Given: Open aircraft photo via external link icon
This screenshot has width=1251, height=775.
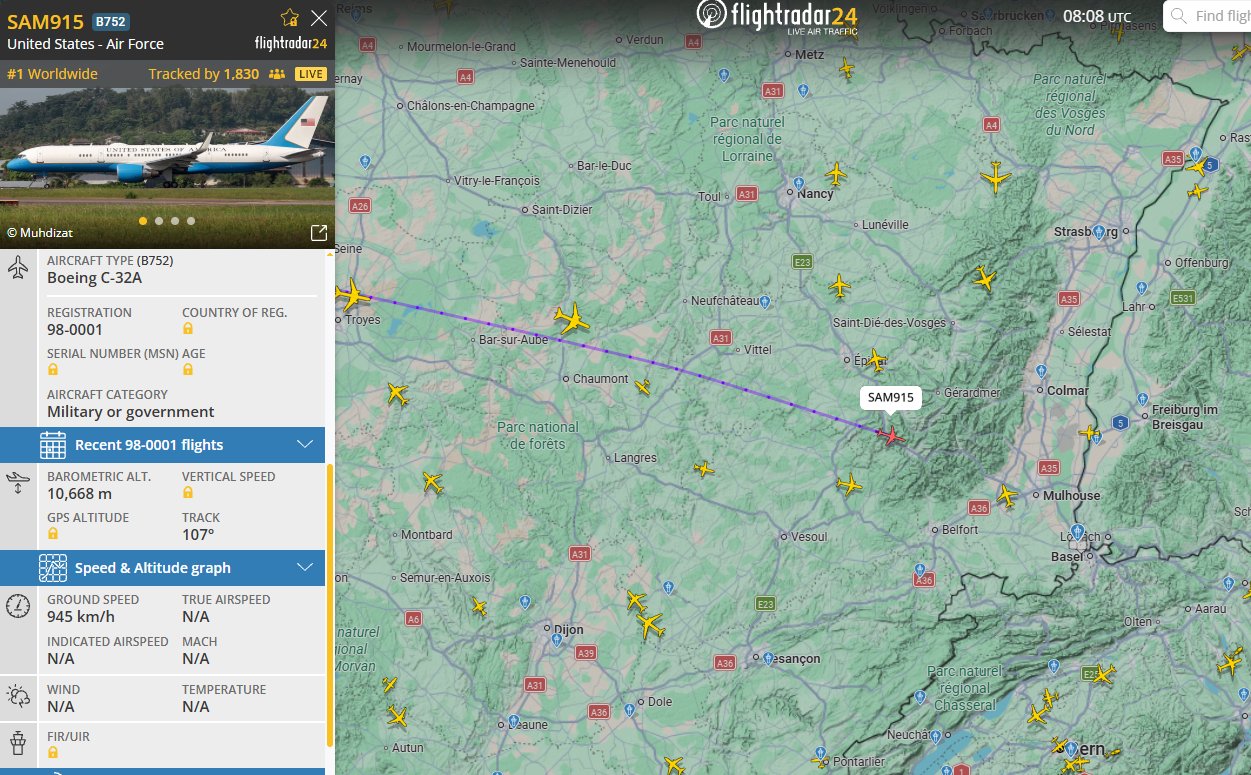Looking at the screenshot, I should click(319, 233).
